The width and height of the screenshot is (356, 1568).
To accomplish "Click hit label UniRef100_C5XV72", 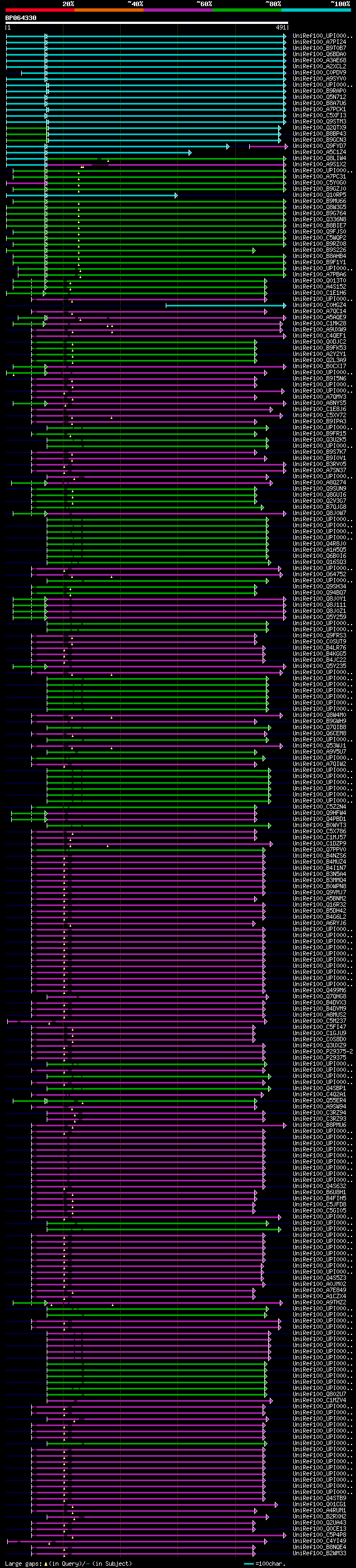I will click(x=319, y=415).
